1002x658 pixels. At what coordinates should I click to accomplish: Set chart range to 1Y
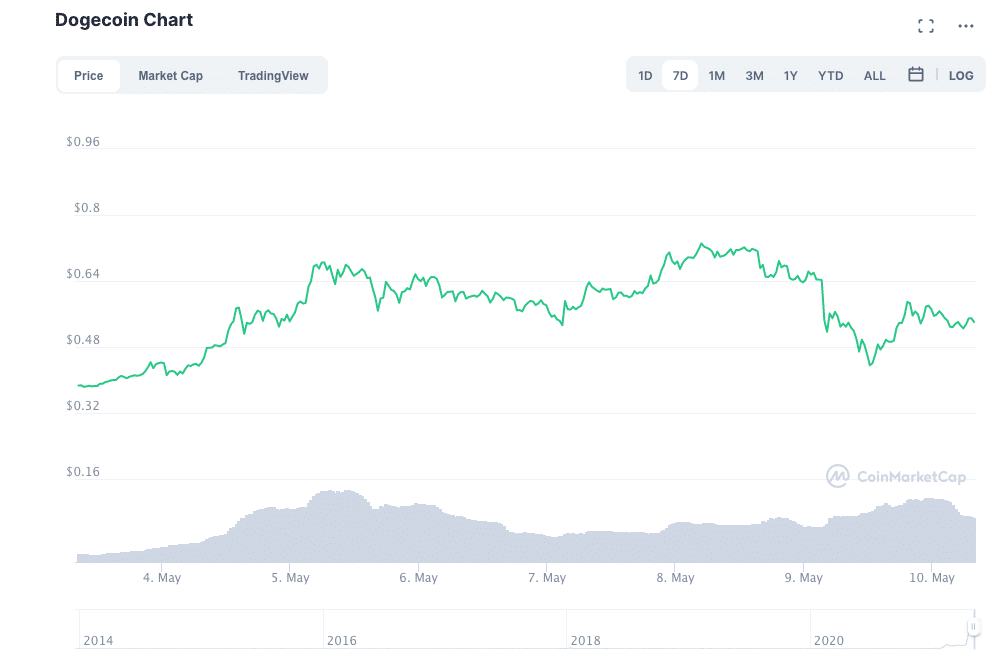pos(791,76)
